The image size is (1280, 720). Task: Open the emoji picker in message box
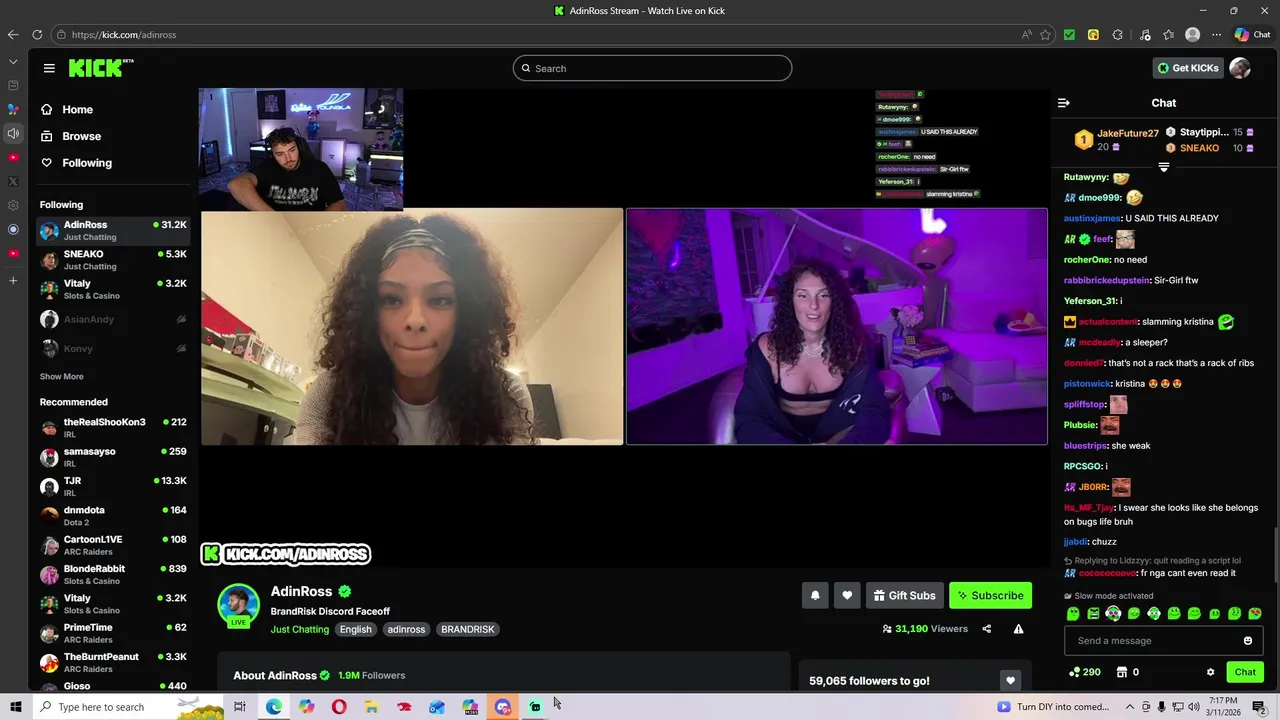1248,641
